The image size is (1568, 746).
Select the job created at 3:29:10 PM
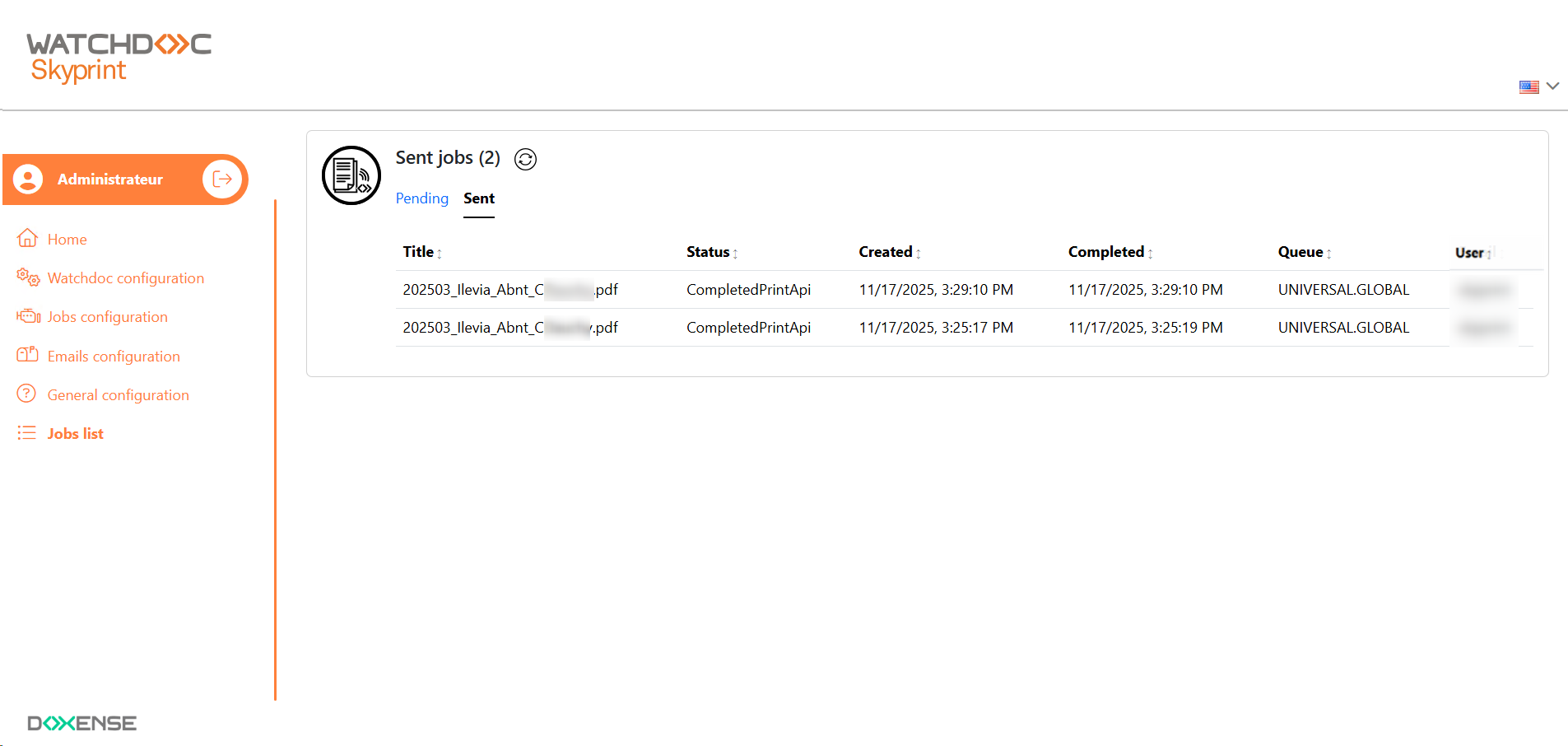coord(509,290)
